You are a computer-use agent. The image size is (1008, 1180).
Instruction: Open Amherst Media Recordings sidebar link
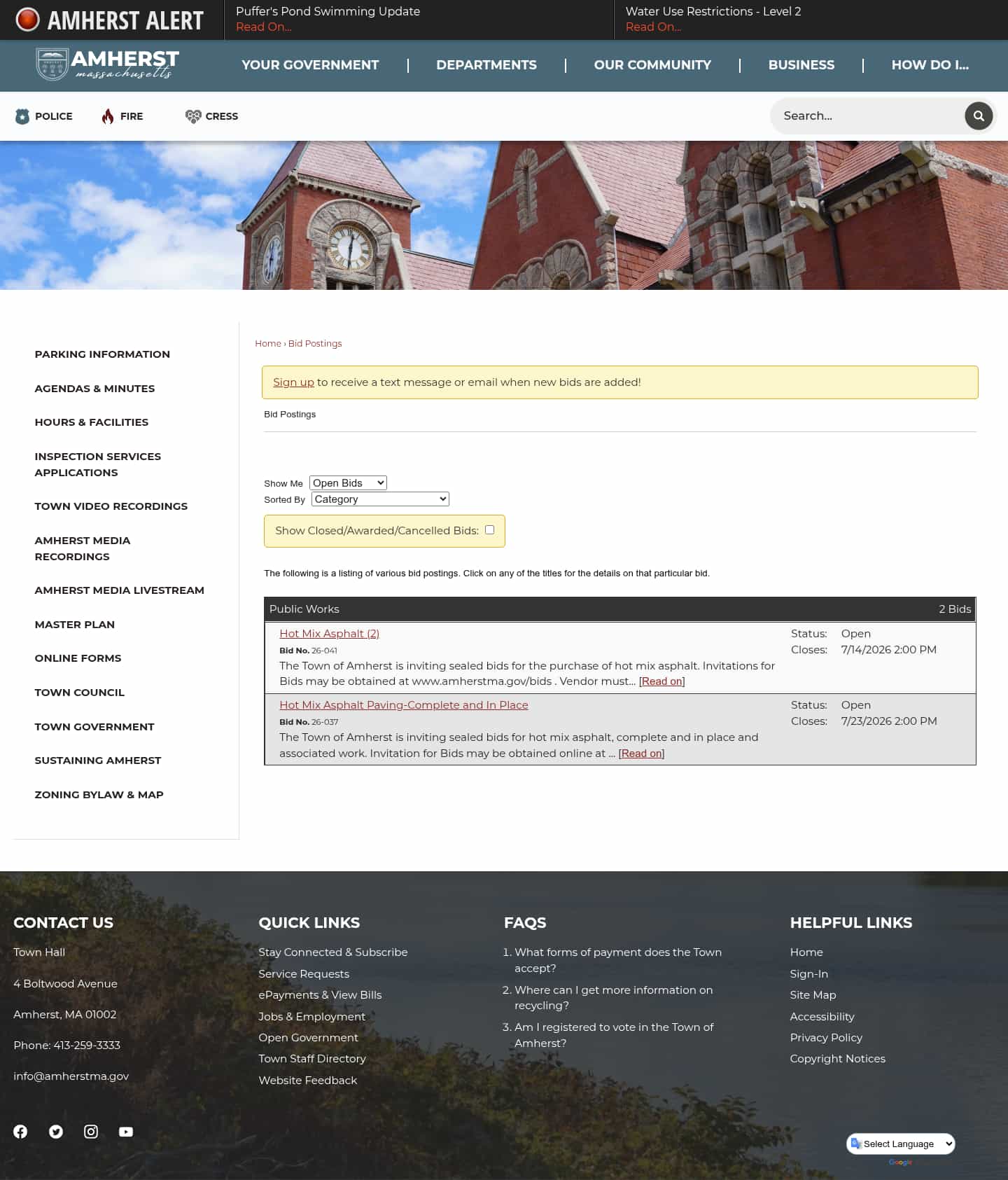83,548
